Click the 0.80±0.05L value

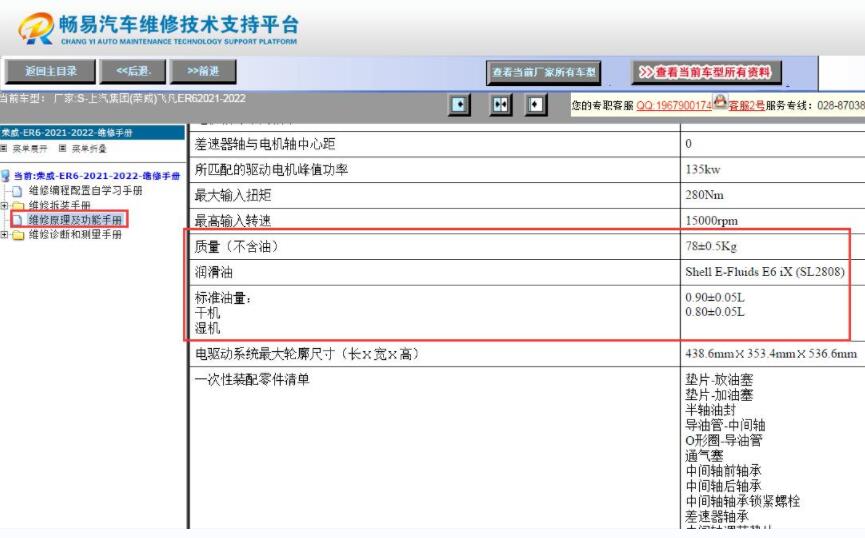coord(714,312)
